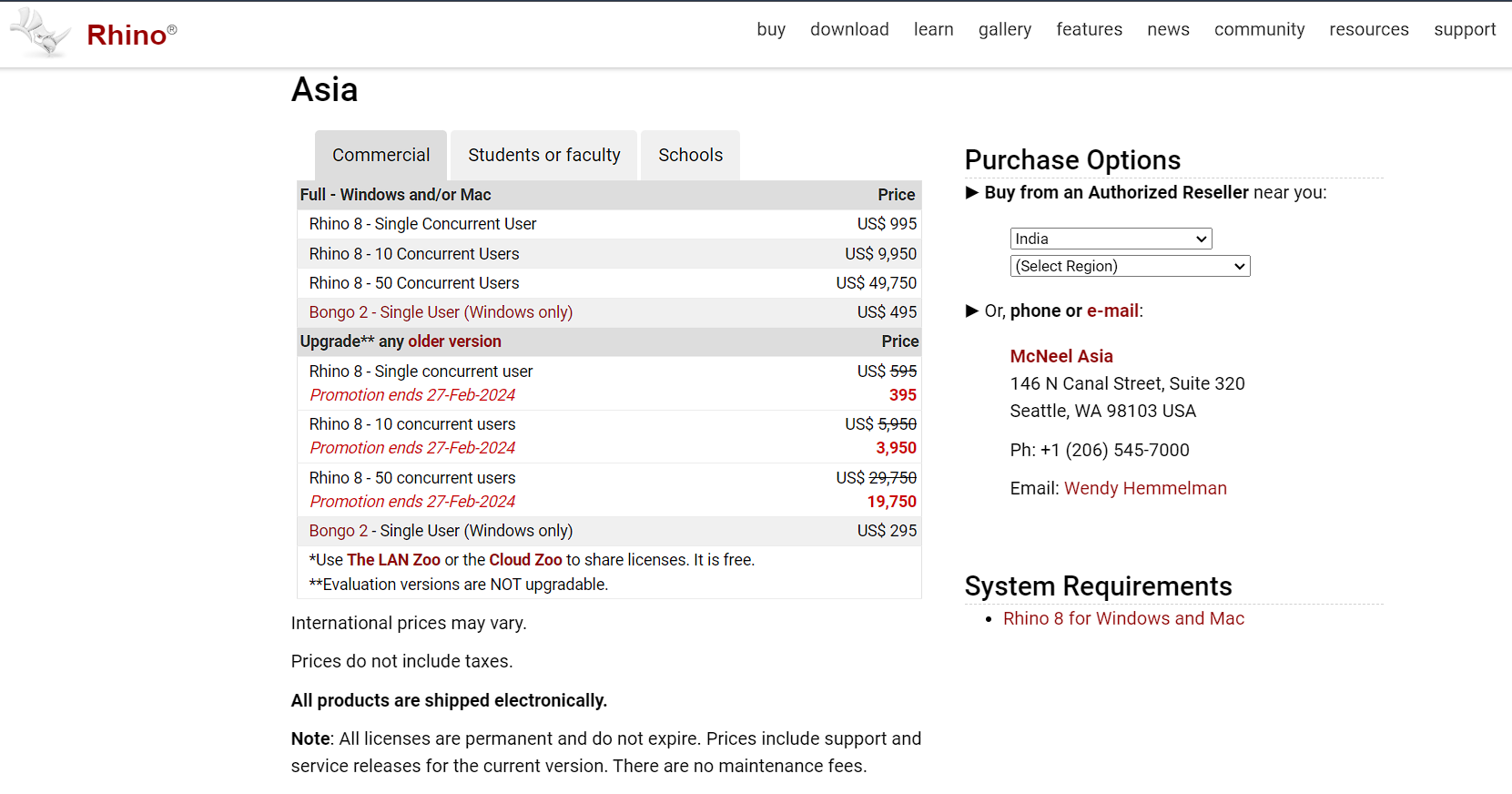This screenshot has width=1512, height=794.
Task: Click Rhino 8 - 50 concurrent users upgrade
Action: pyautogui.click(x=411, y=478)
